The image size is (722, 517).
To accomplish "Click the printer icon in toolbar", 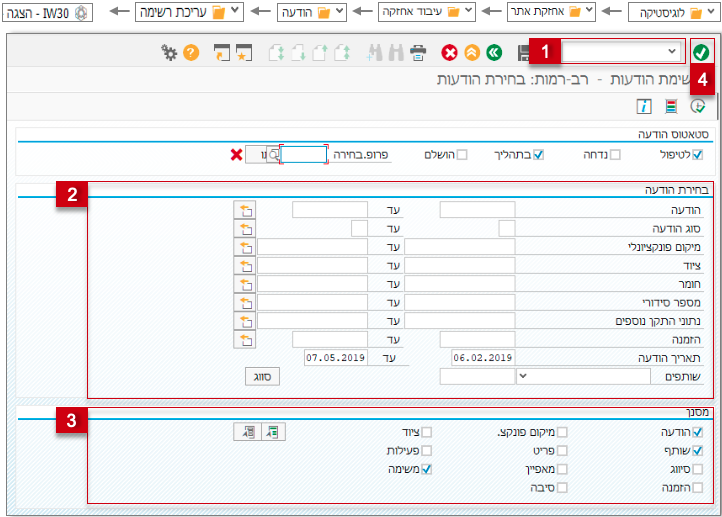I will click(418, 52).
